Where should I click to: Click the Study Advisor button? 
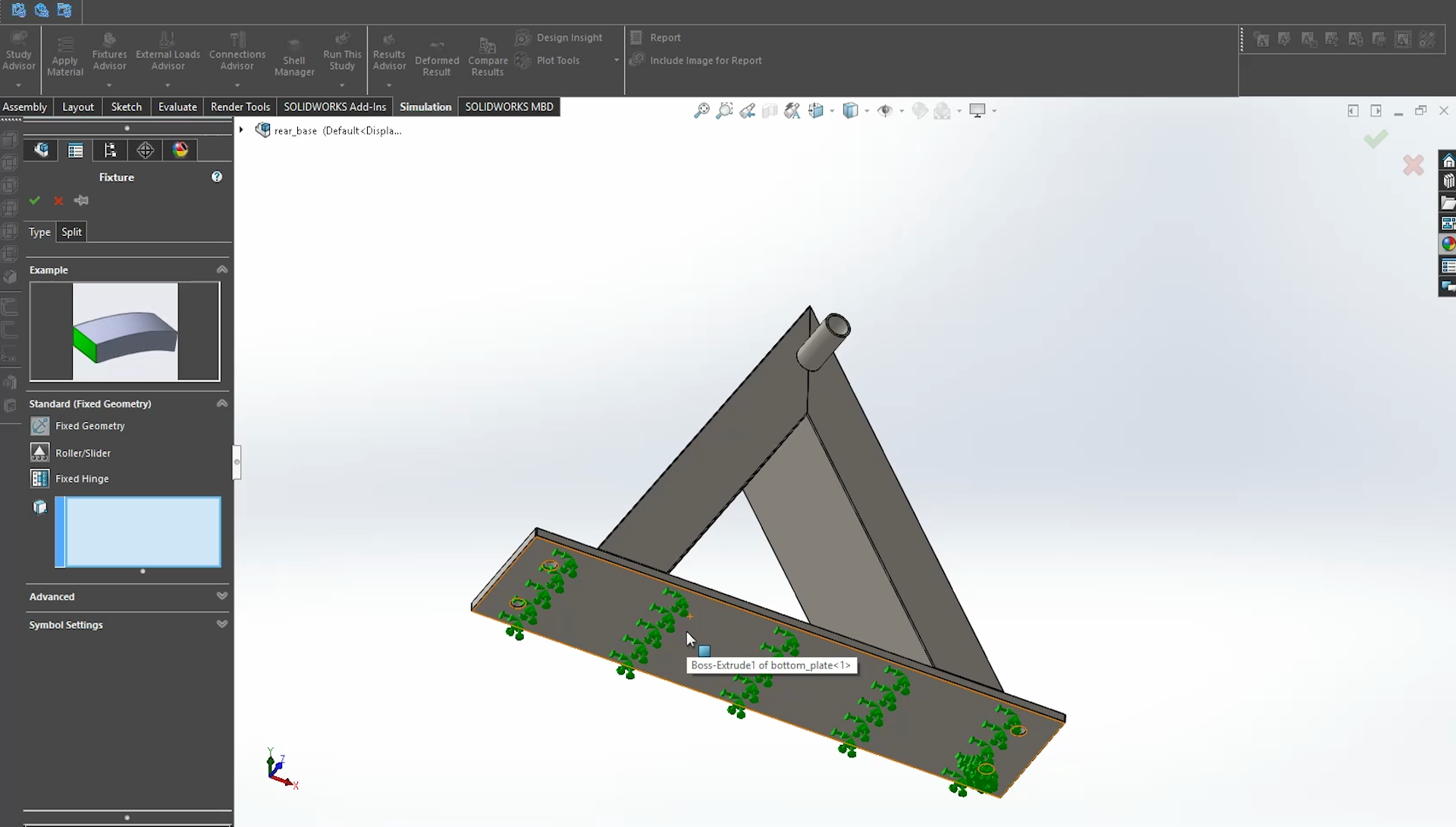[19, 52]
